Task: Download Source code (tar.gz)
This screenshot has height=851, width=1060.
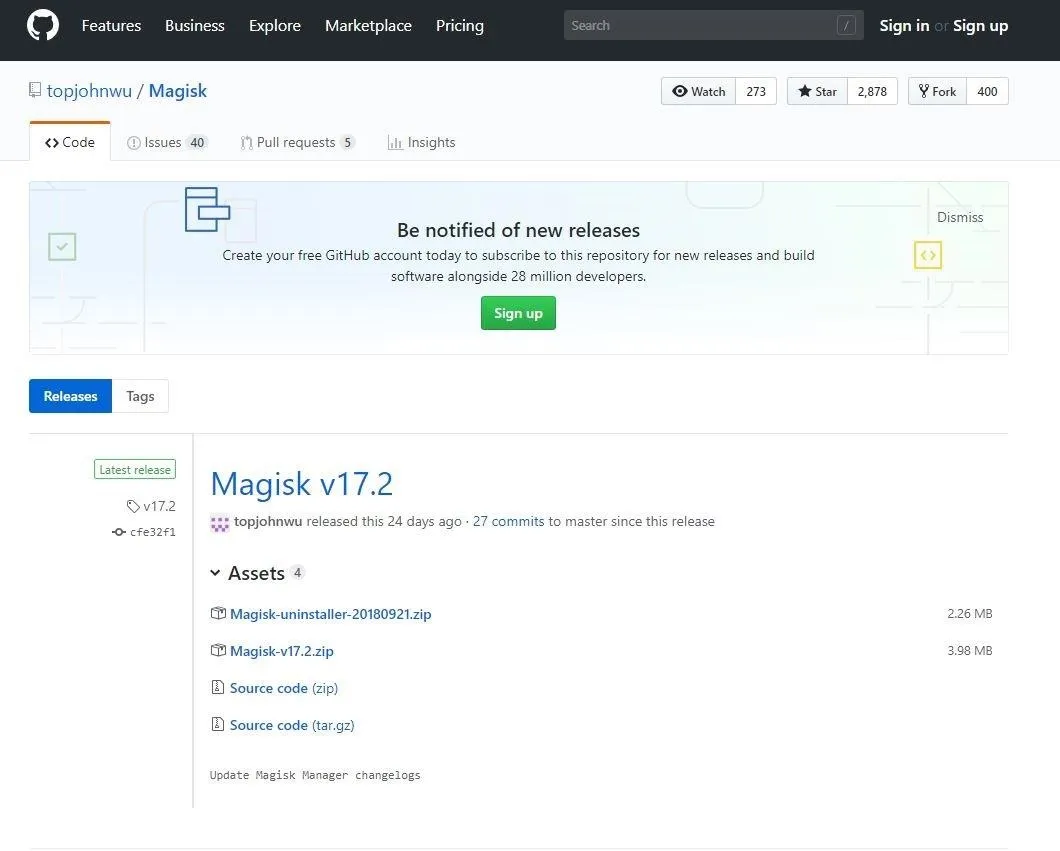Action: (x=292, y=725)
